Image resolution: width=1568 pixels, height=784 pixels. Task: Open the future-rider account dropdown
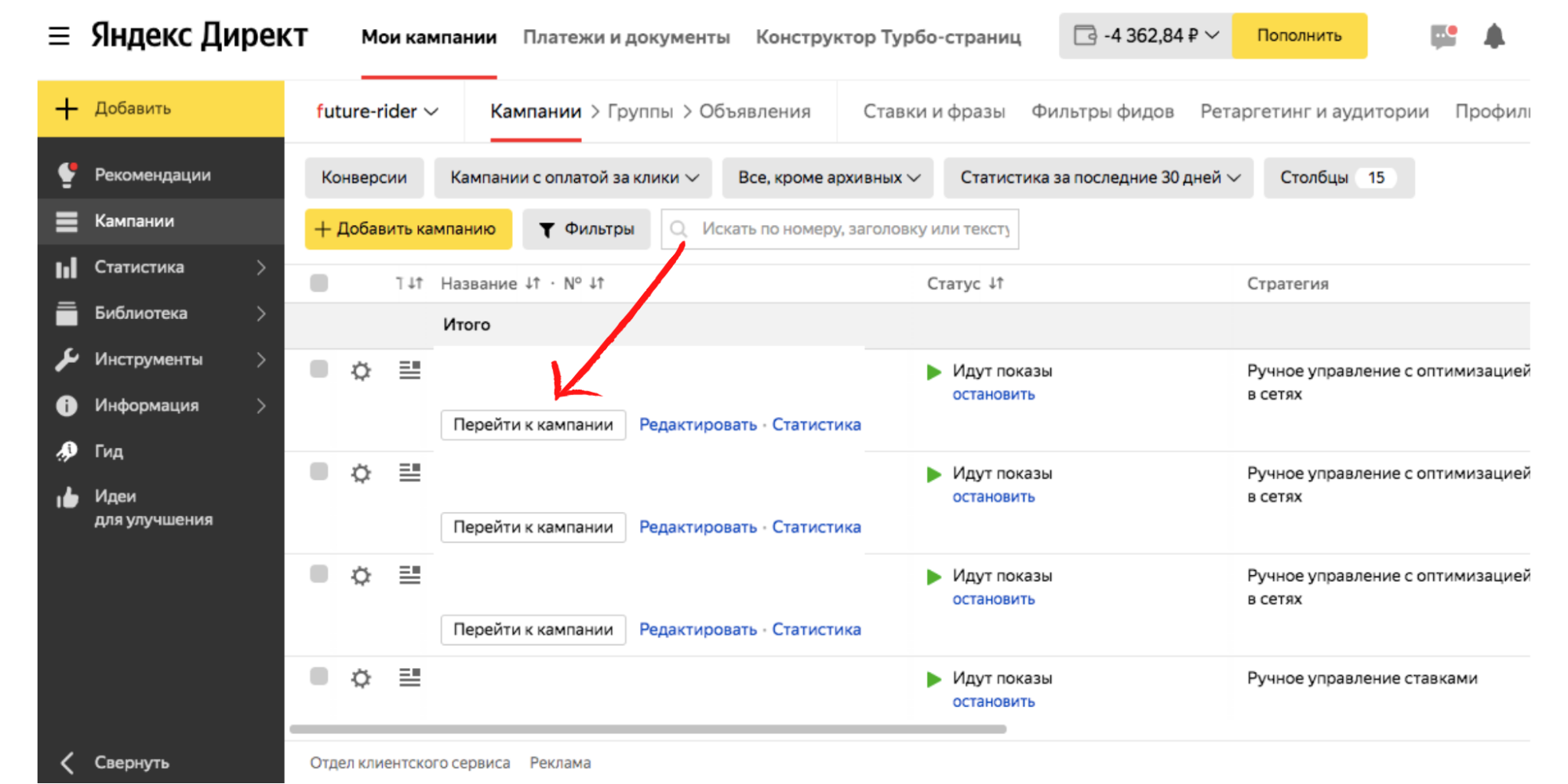pyautogui.click(x=377, y=111)
